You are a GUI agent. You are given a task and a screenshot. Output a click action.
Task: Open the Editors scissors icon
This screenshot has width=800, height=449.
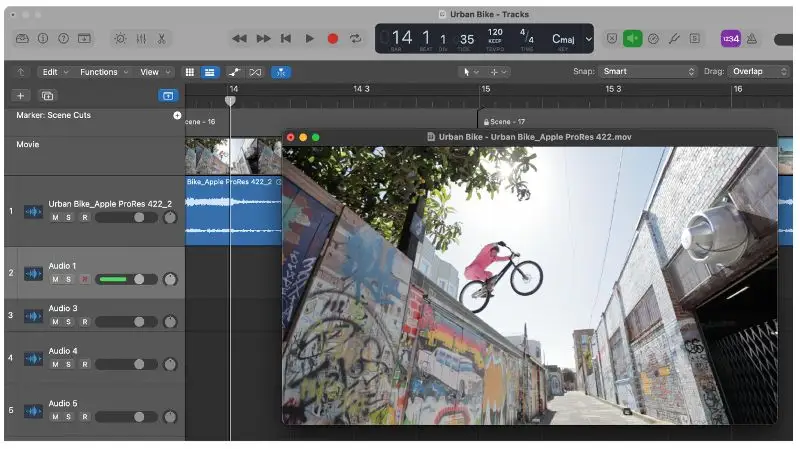[x=162, y=39]
